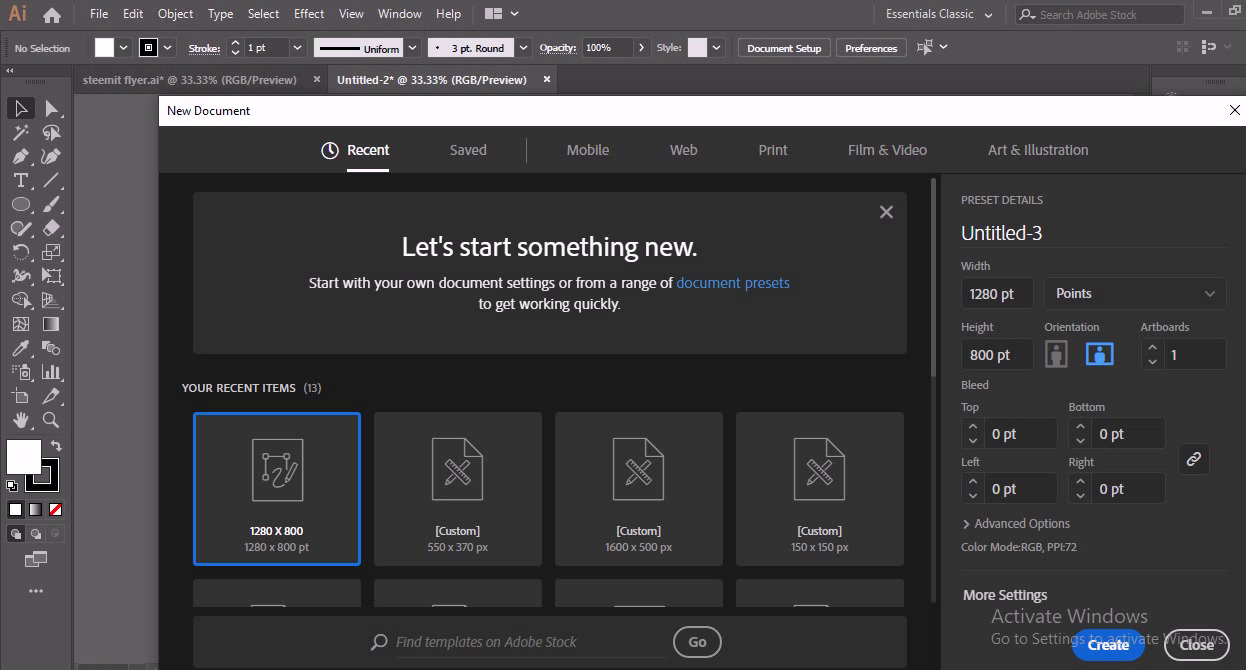Viewport: 1246px width, 670px height.
Task: Open the Points units dropdown
Action: coord(1134,294)
